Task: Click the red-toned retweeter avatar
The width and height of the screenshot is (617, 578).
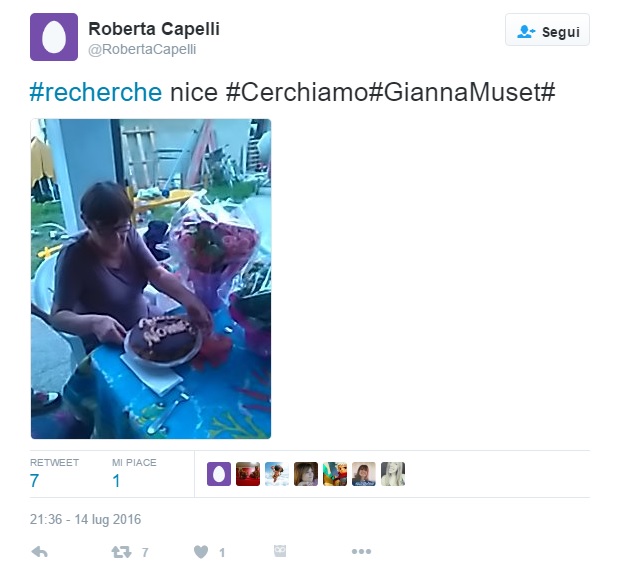Action: point(248,474)
